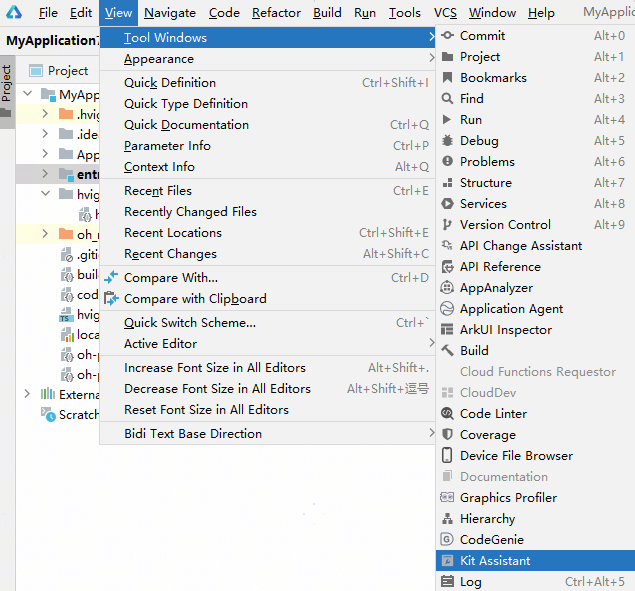Click Increase Font Size in All Editors

coord(215,368)
